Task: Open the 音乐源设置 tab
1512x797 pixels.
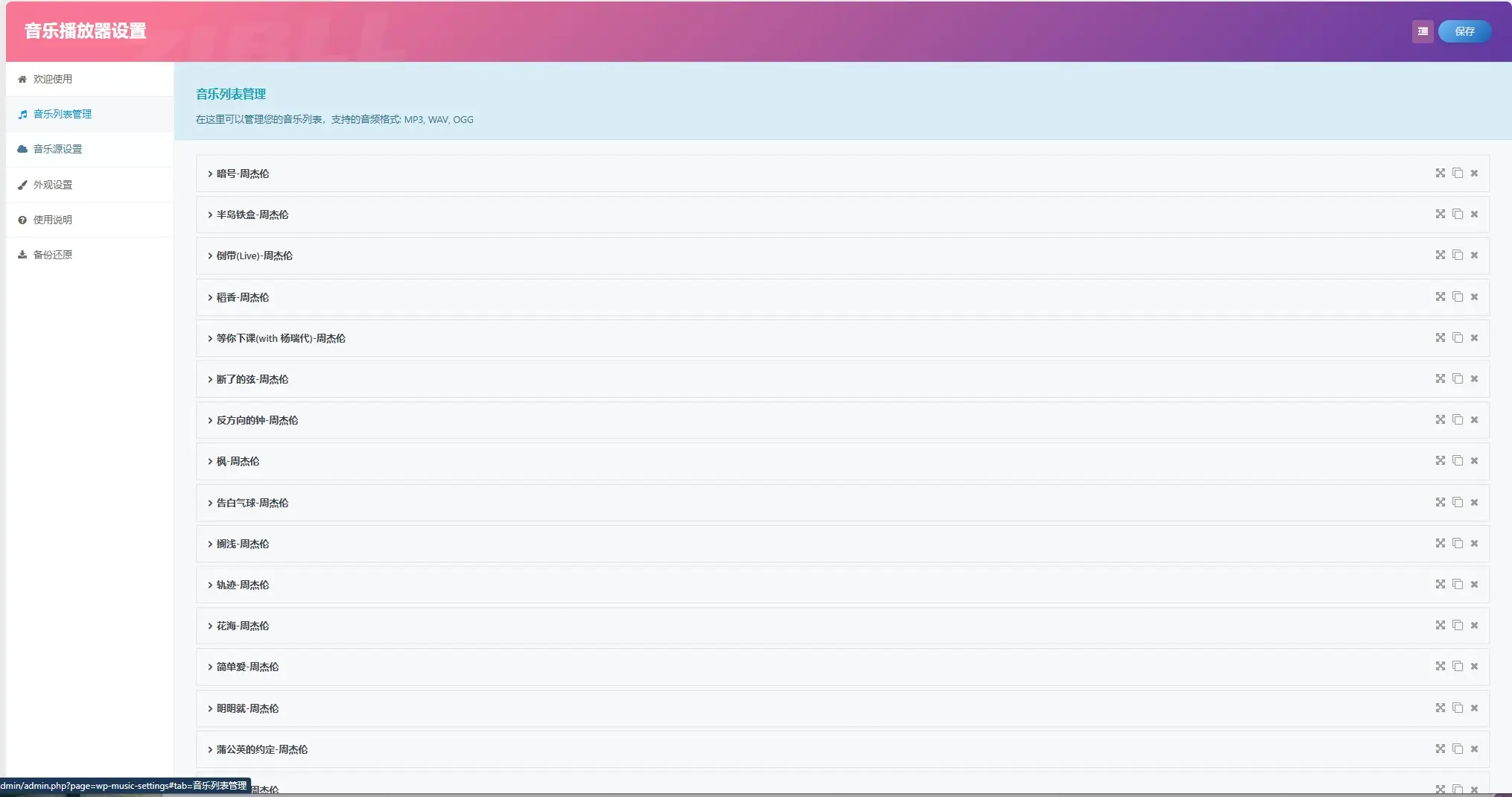Action: click(x=57, y=149)
